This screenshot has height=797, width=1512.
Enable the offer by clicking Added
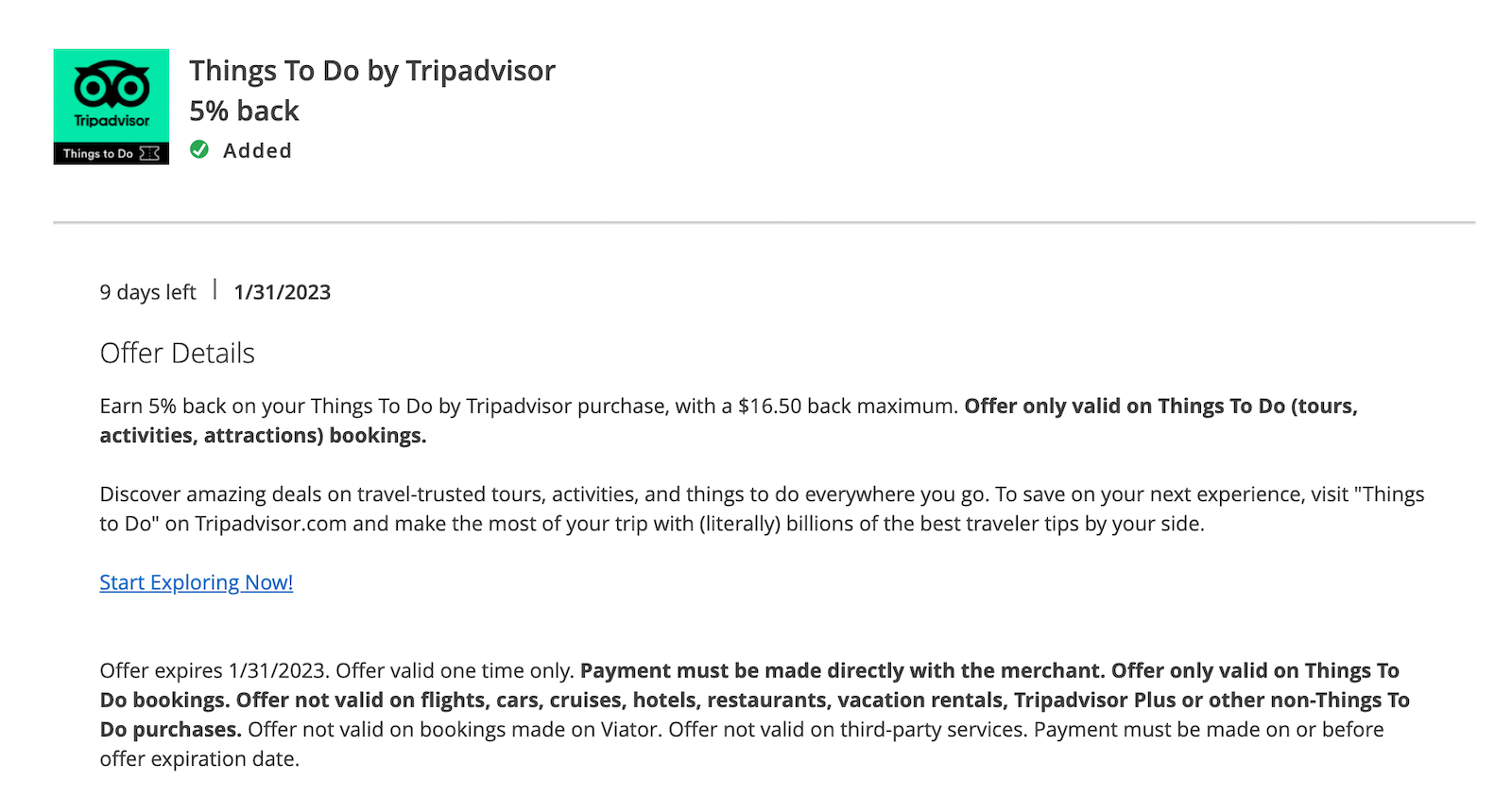257,150
